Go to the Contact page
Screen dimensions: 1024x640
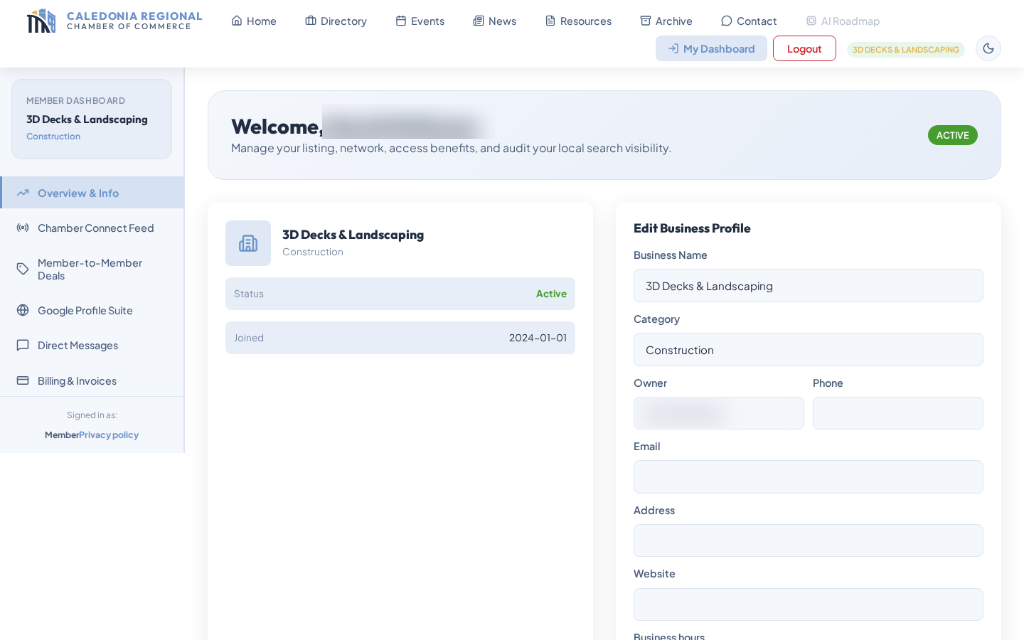point(748,21)
